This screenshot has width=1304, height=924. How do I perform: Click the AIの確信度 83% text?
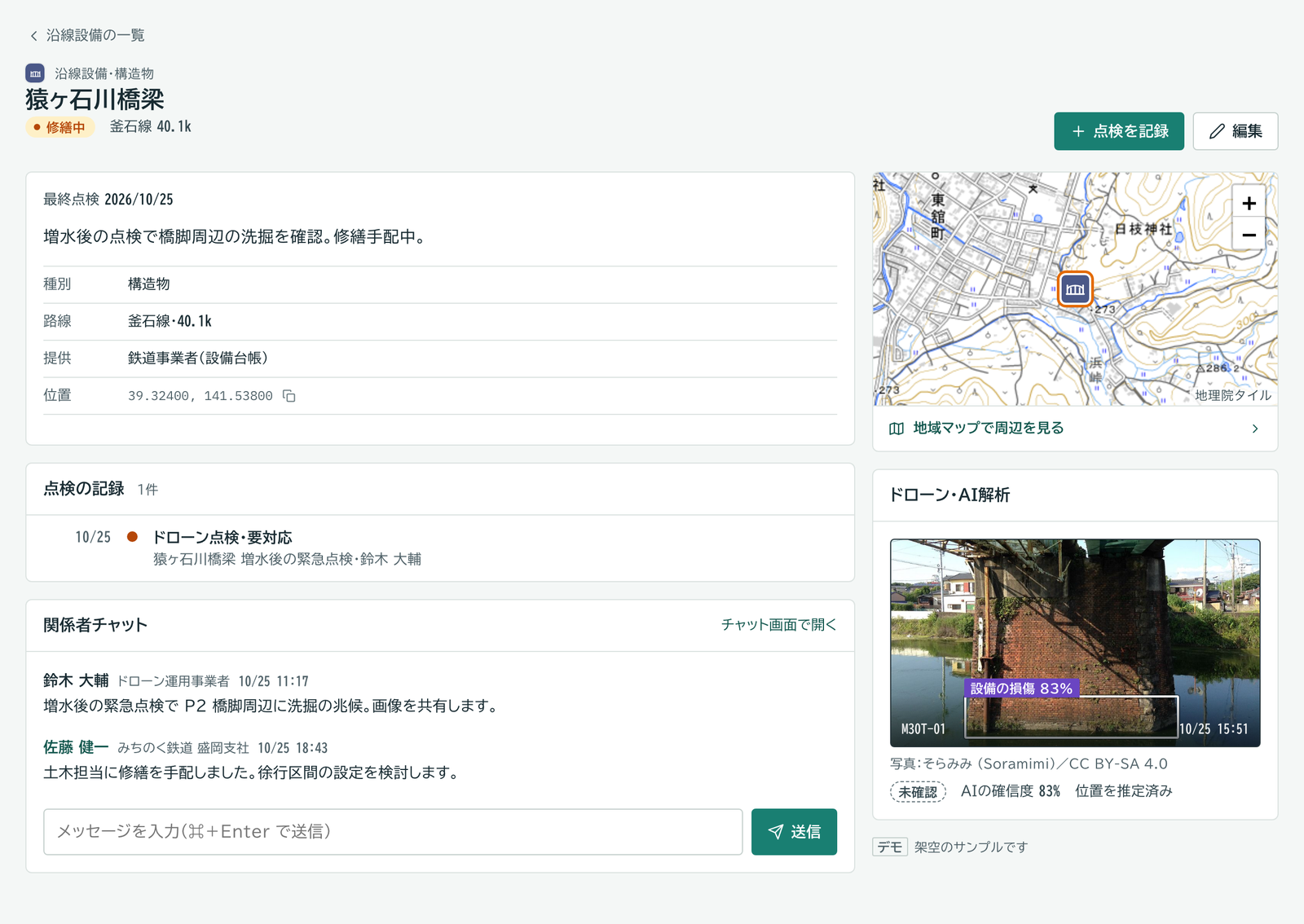coord(1011,791)
